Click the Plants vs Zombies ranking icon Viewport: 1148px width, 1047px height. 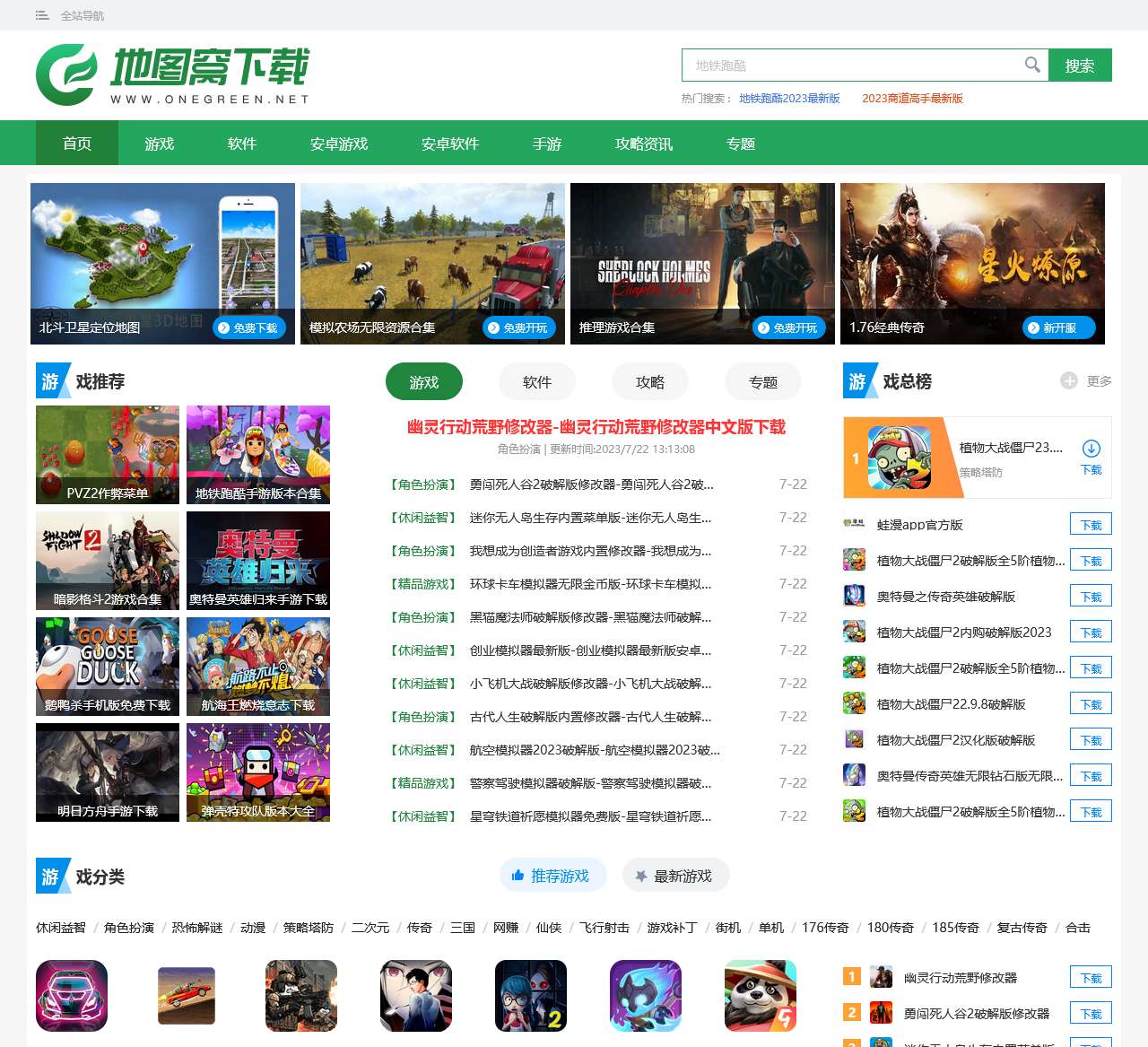[x=899, y=458]
